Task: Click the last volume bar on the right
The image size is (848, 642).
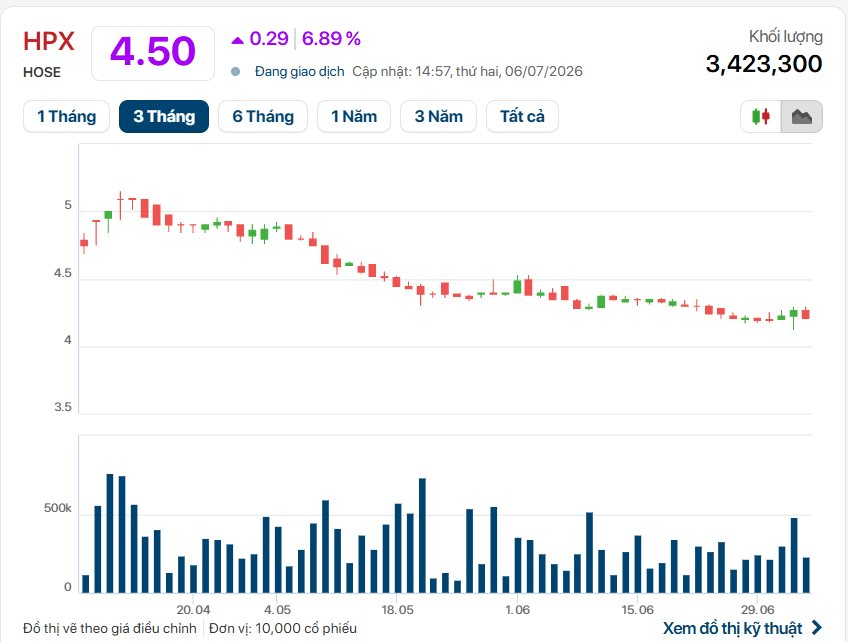Action: pos(806,575)
